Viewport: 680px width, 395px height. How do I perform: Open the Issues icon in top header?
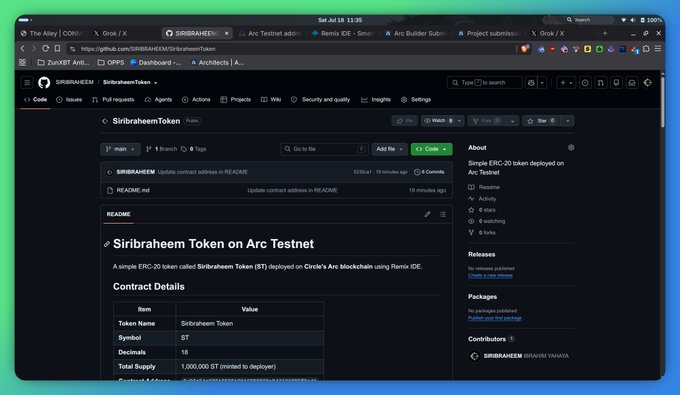tap(585, 82)
